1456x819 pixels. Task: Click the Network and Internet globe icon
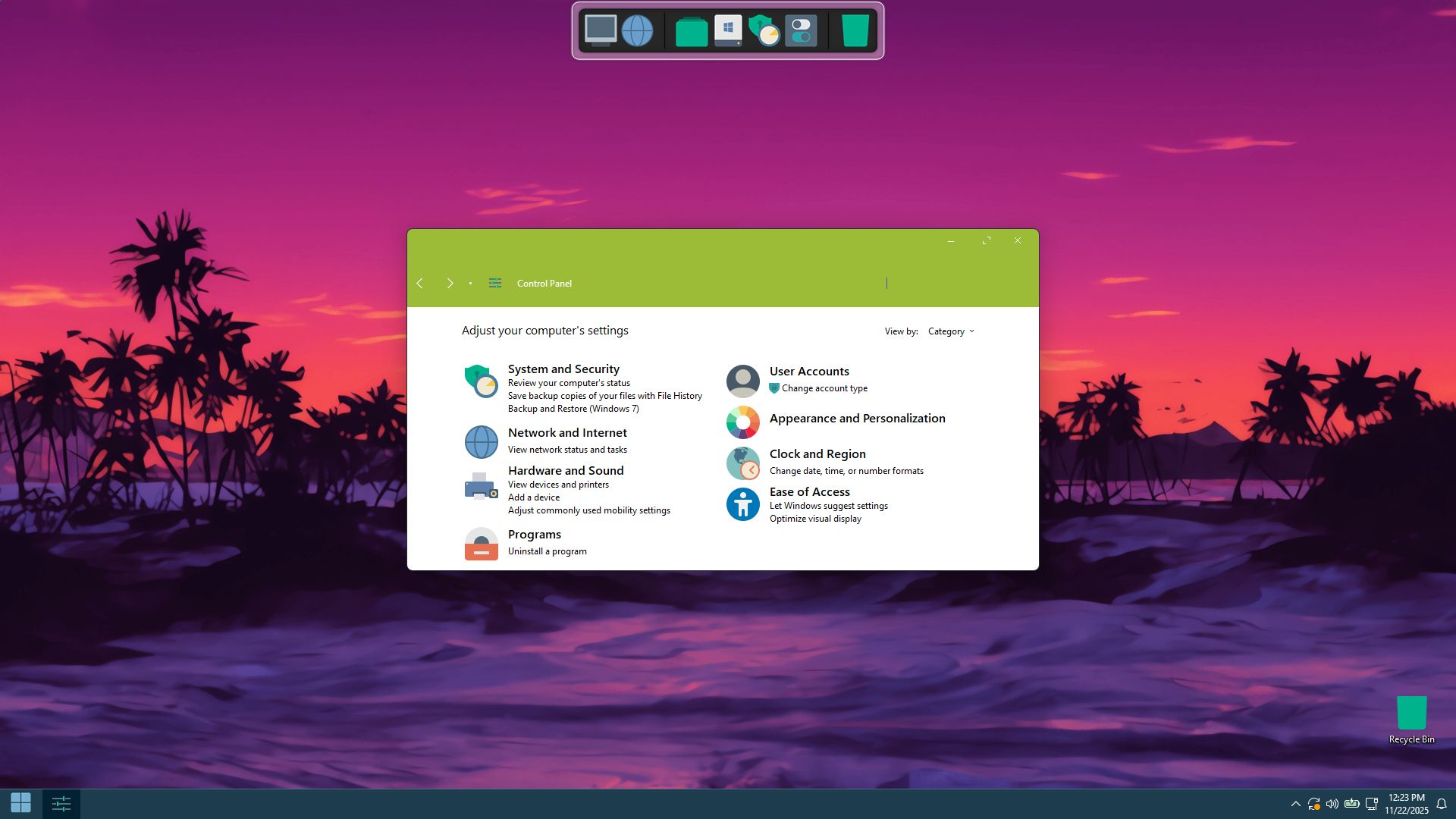point(481,441)
